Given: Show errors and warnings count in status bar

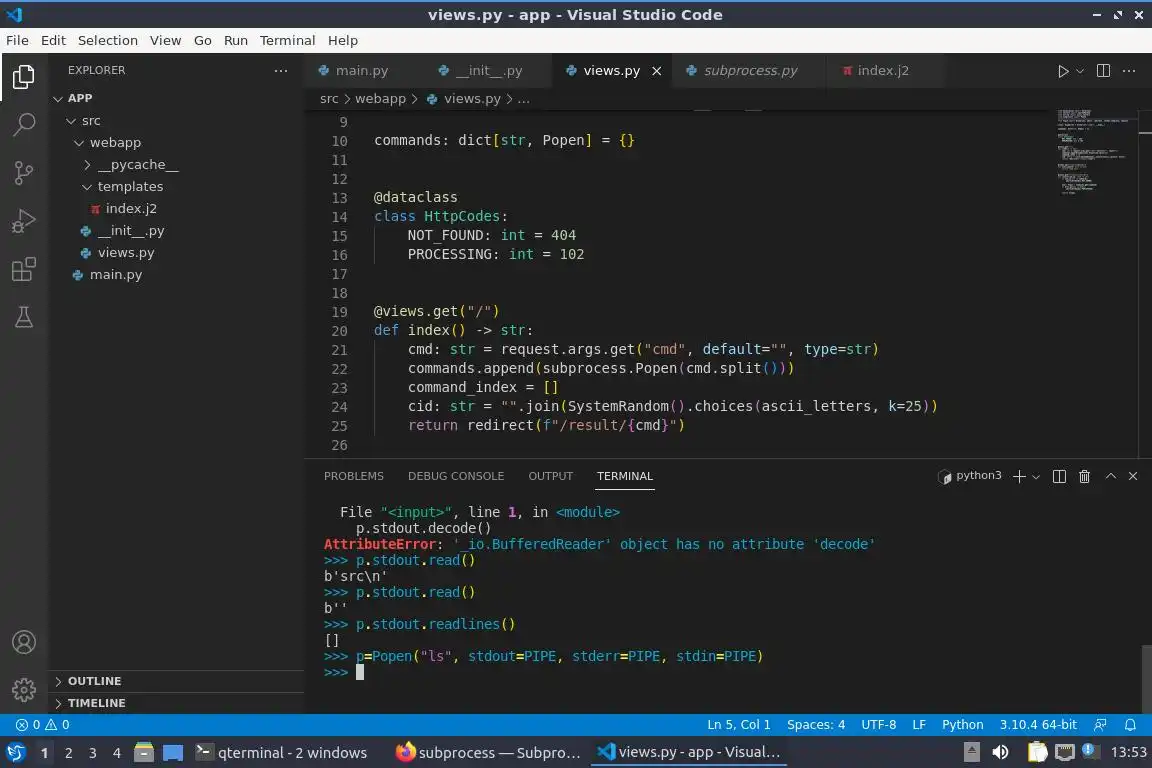Looking at the screenshot, I should coord(43,725).
